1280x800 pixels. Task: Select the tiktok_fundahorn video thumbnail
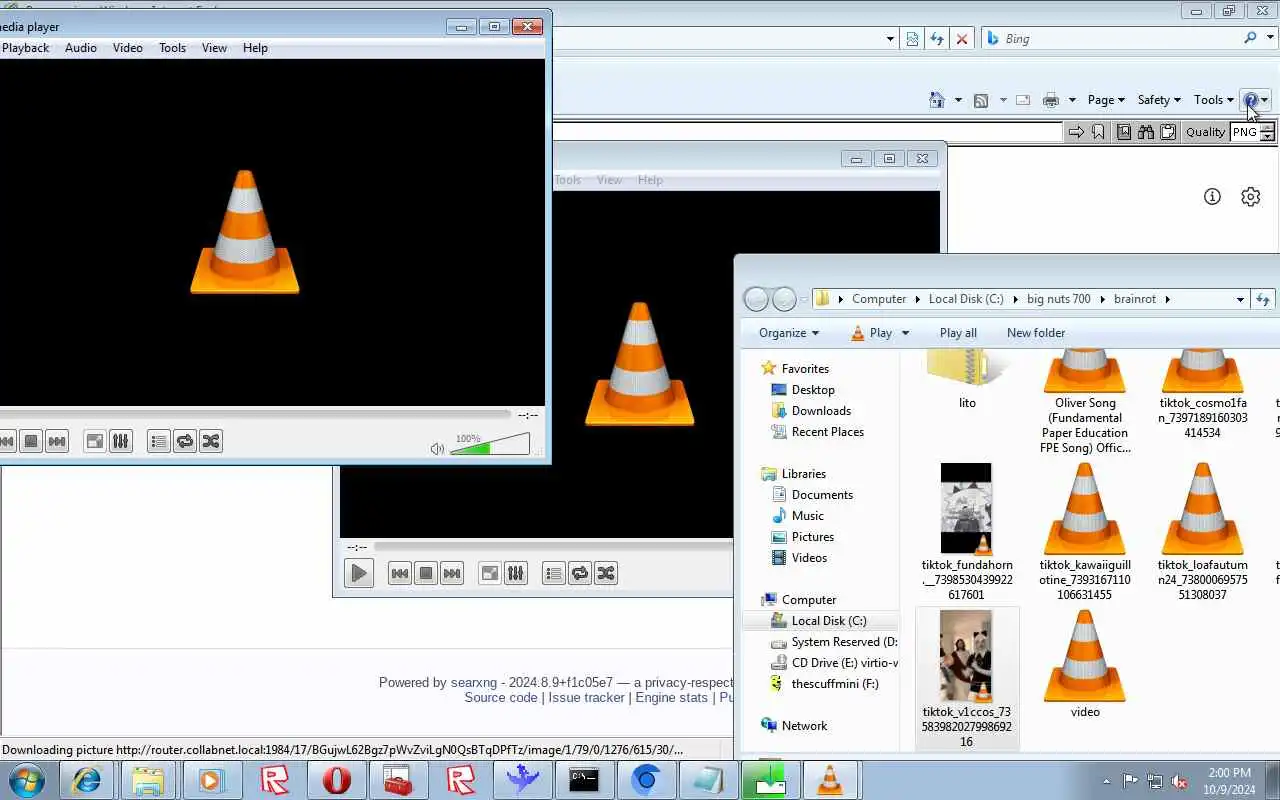click(966, 508)
